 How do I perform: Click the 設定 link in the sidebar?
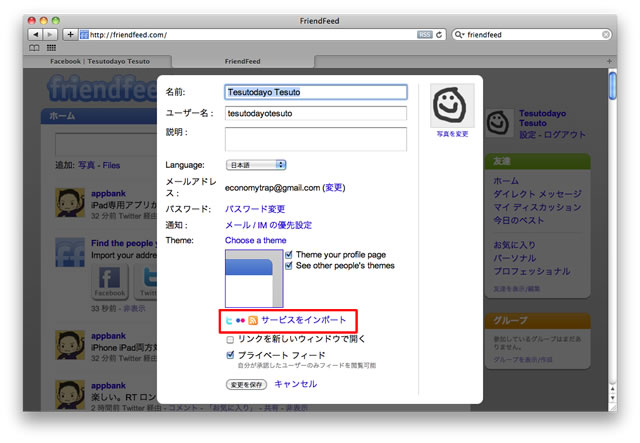527,135
